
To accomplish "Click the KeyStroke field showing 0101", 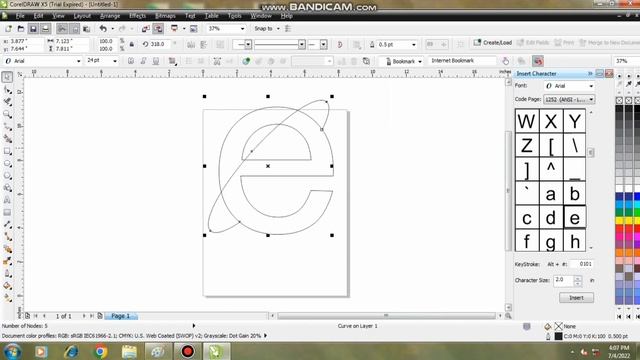I will pyautogui.click(x=582, y=264).
